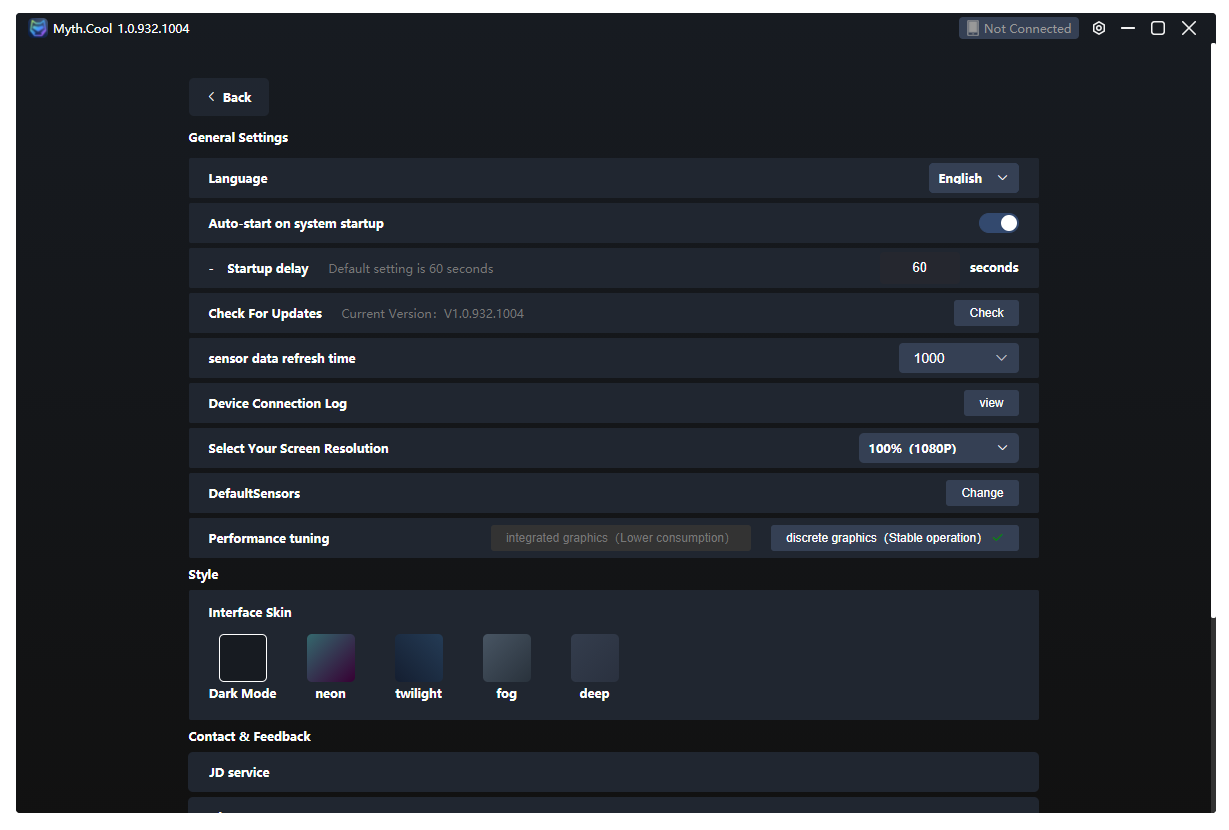Maximize the Myth.Cool window

1158,28
